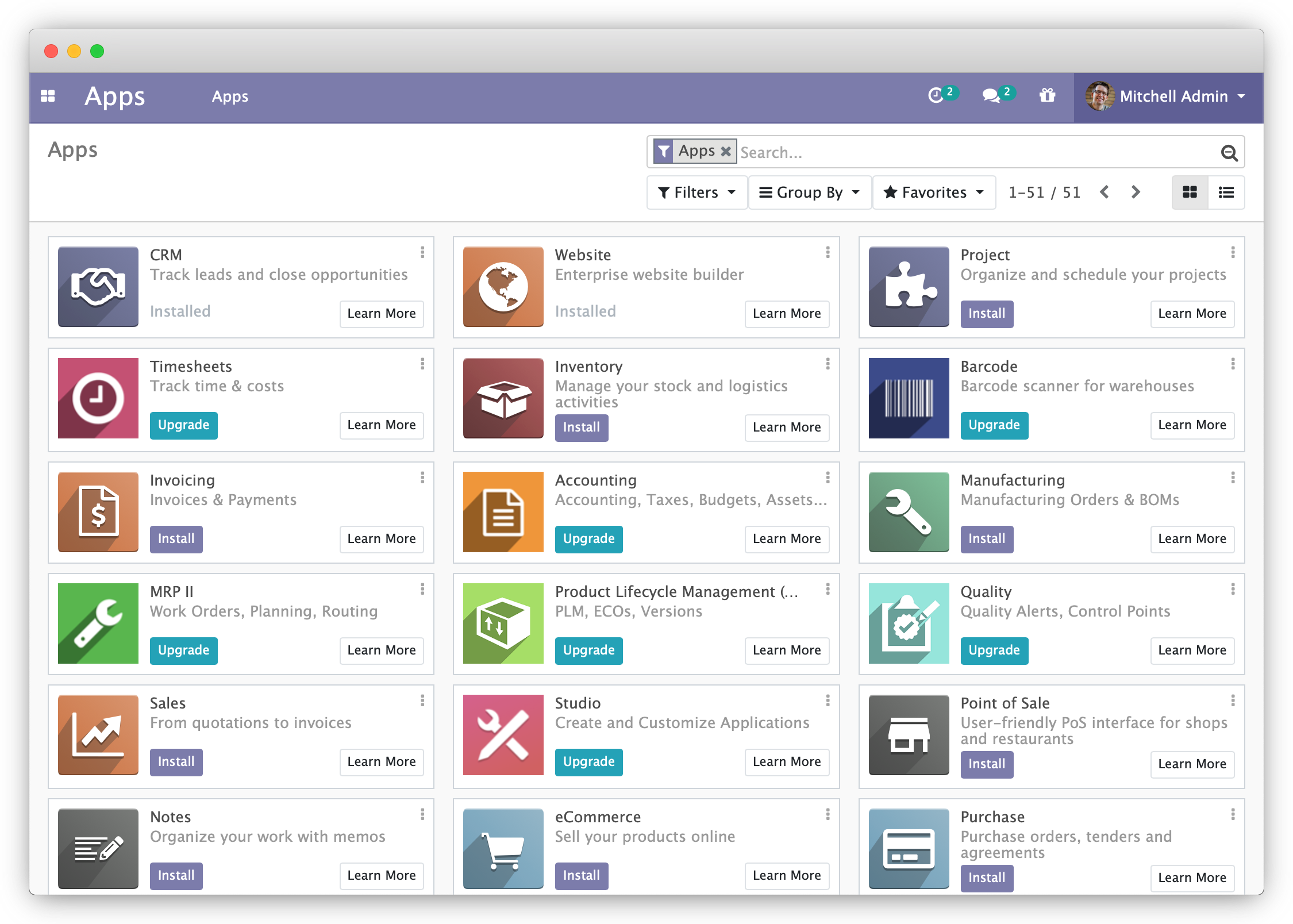Viewport: 1293px width, 924px height.
Task: Expand the Favorites dropdown
Action: click(x=934, y=192)
